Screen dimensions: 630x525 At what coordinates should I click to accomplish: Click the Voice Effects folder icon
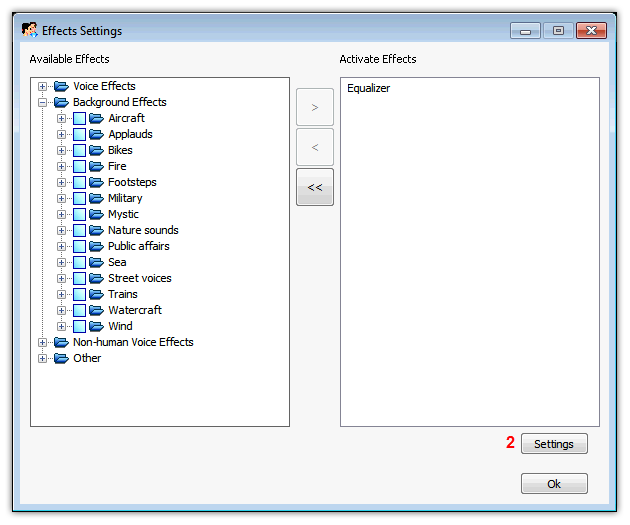pos(61,86)
